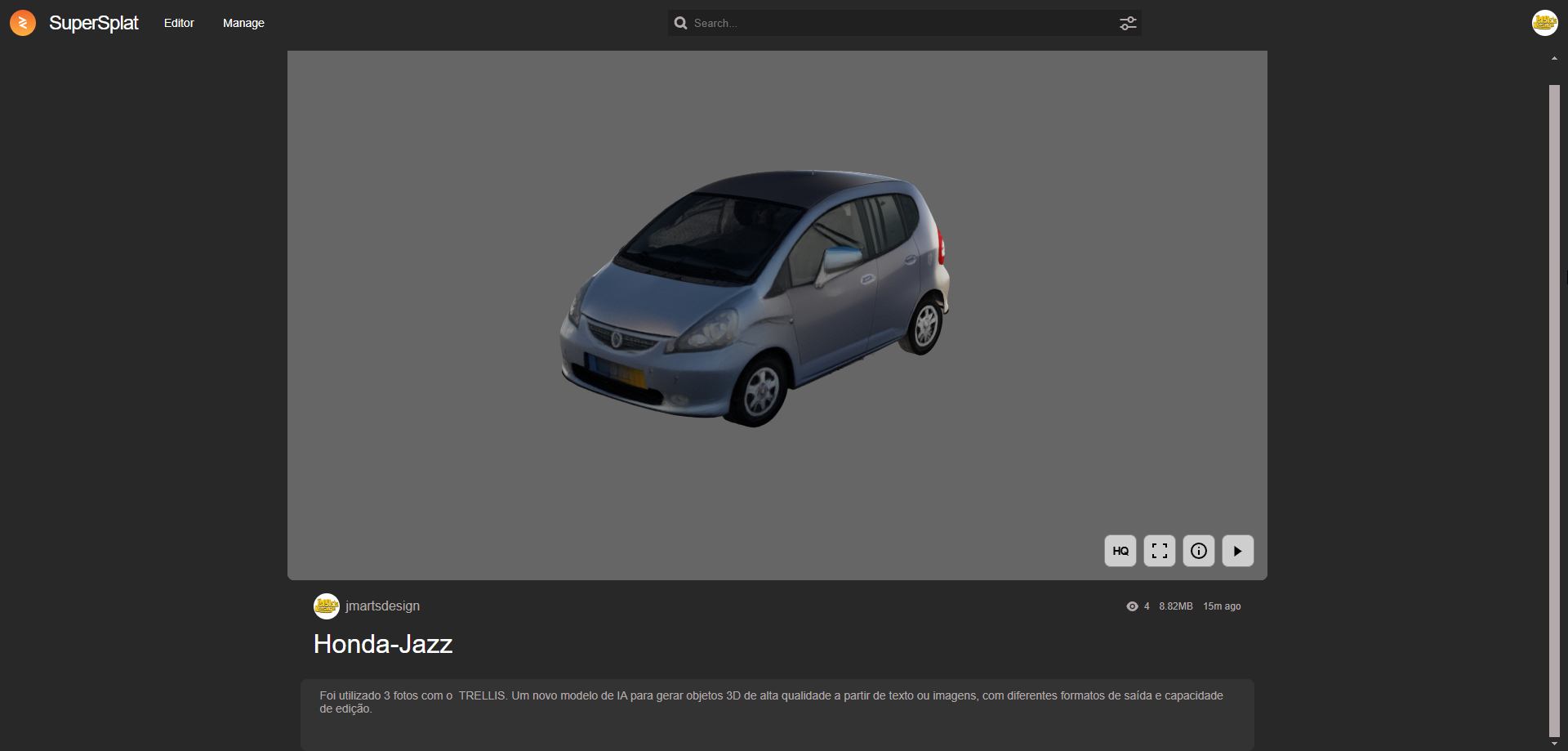Screen dimensions: 1568x751
Task: Click the SuperSplat orange logo icon
Action: 23,23
